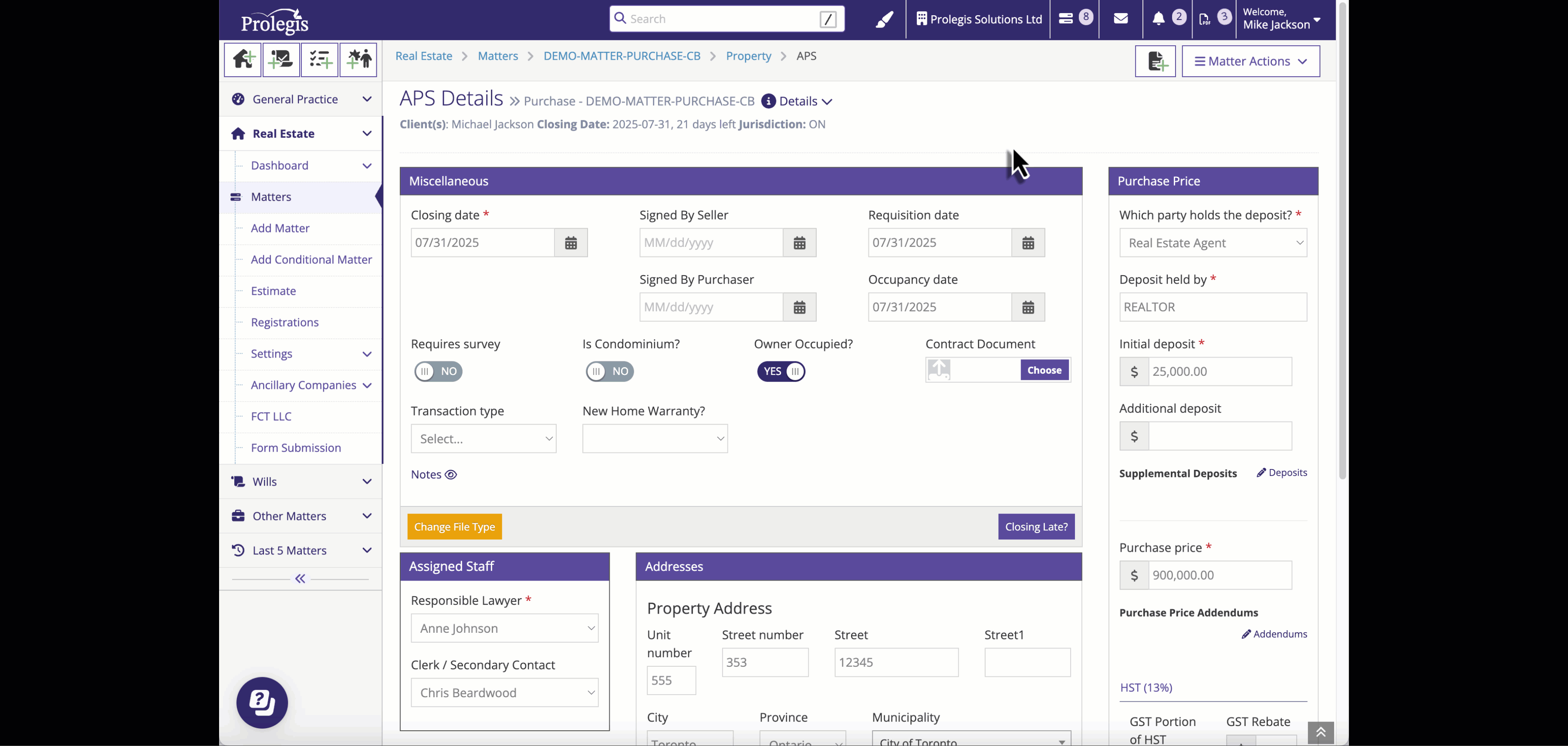Open the notifications bell icon

pyautogui.click(x=1158, y=19)
